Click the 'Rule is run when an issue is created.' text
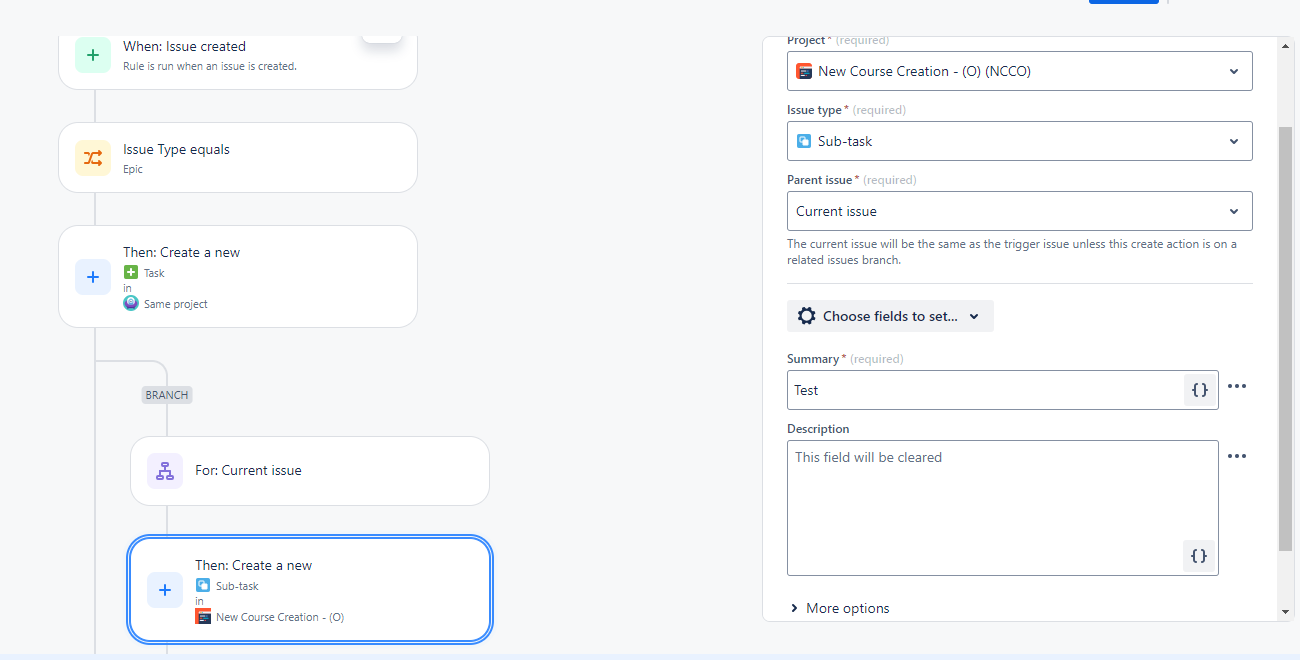The image size is (1300, 660). click(x=210, y=66)
